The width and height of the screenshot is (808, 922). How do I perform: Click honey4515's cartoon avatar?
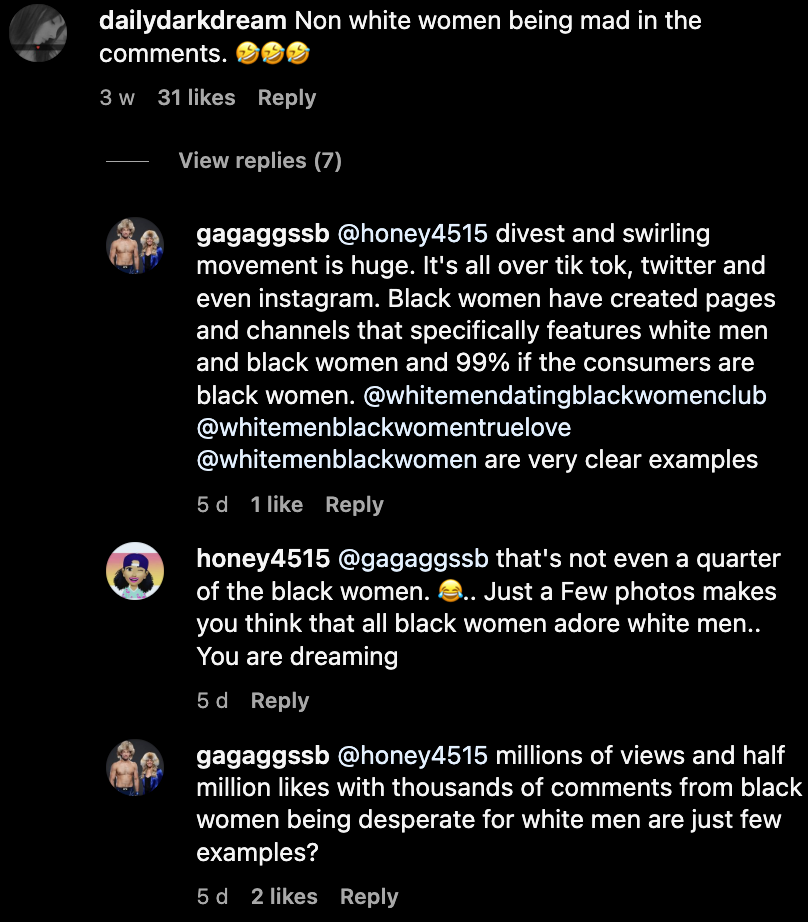coord(135,571)
